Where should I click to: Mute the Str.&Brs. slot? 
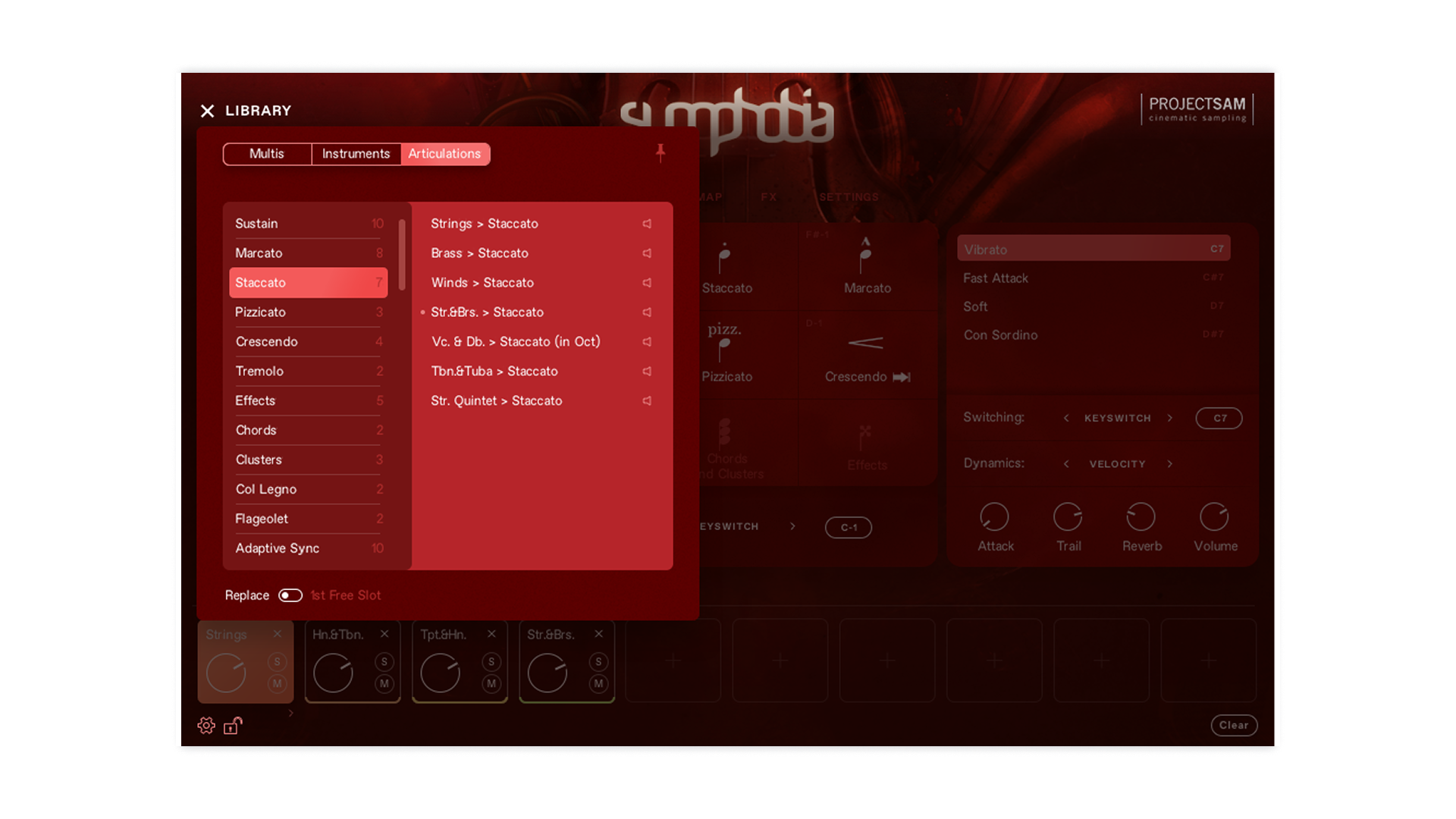(599, 684)
